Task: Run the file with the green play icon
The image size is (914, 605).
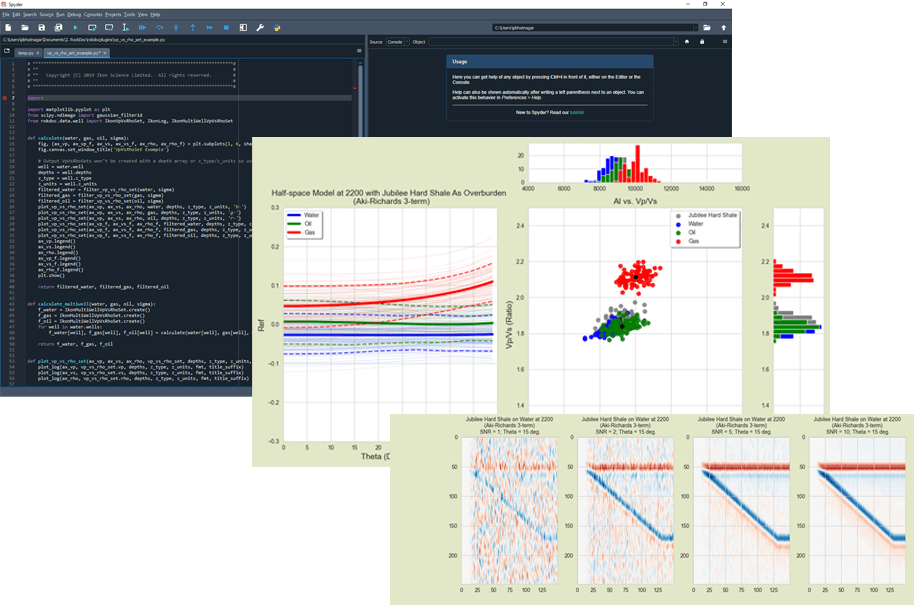Action: tap(75, 27)
